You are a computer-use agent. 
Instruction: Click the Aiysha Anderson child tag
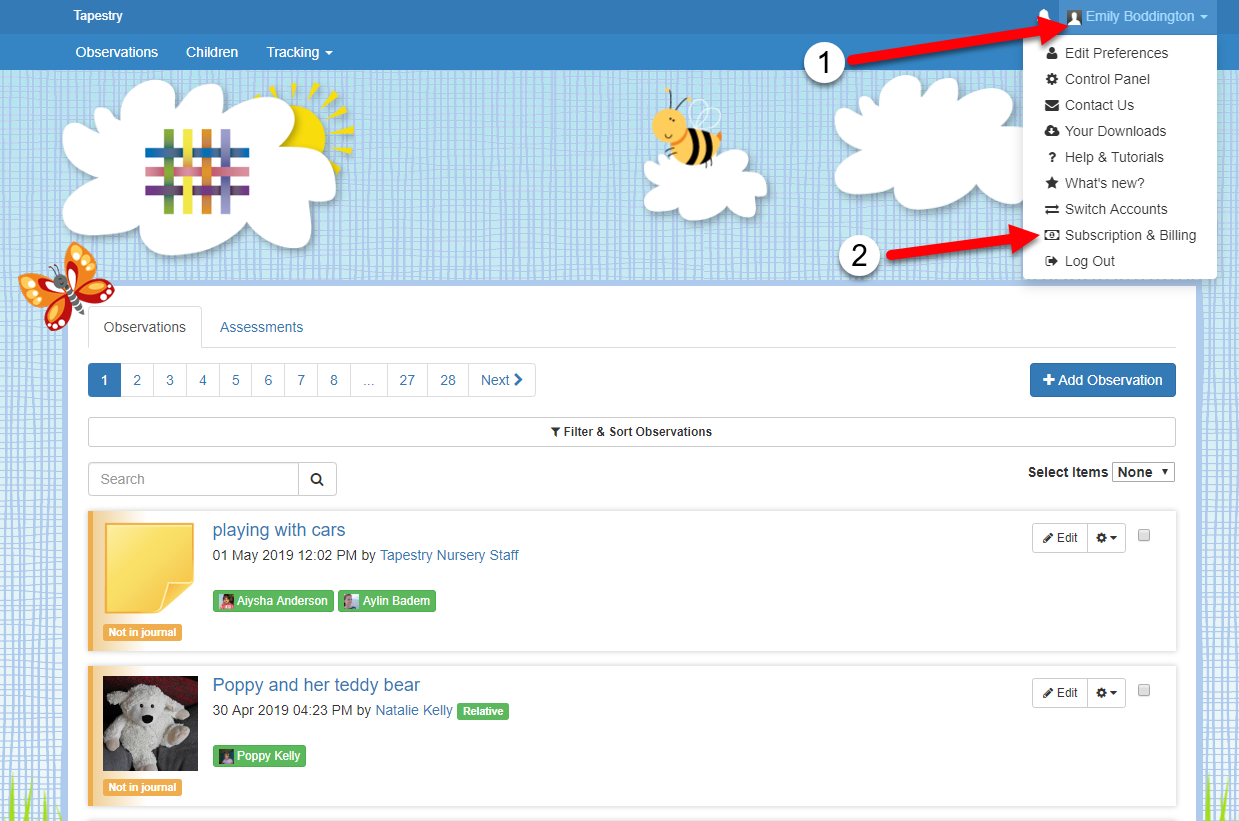point(273,601)
